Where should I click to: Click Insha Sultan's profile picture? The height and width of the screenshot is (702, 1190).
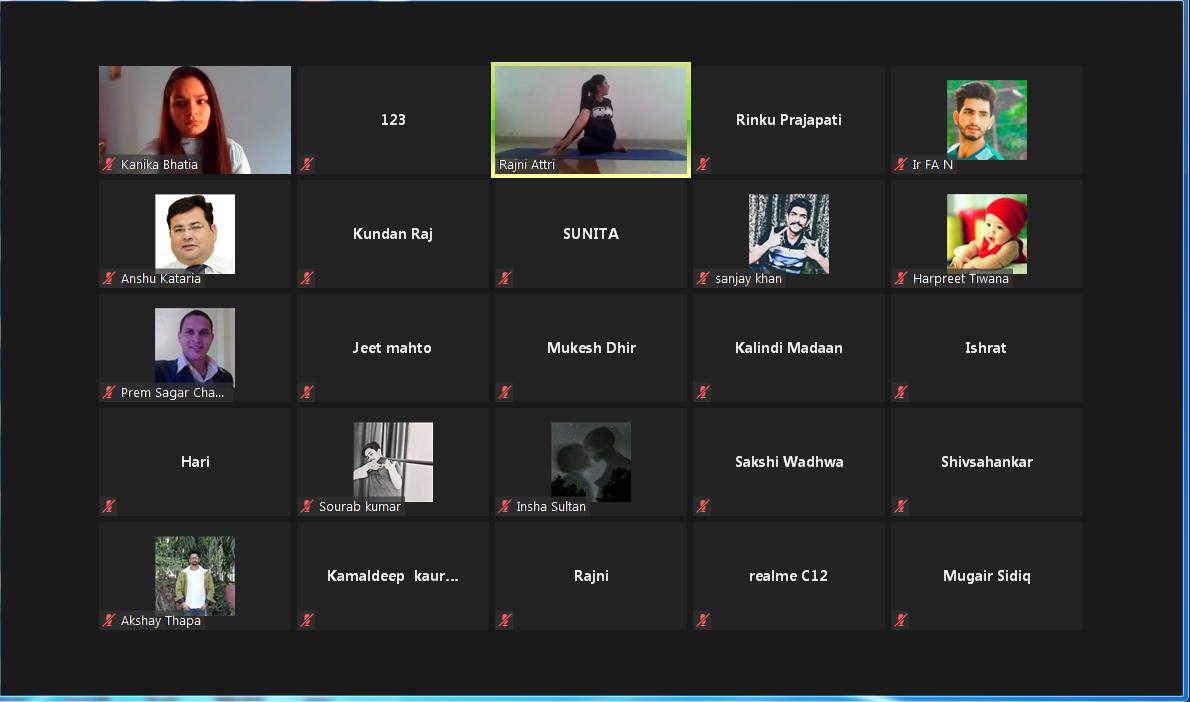(590, 461)
